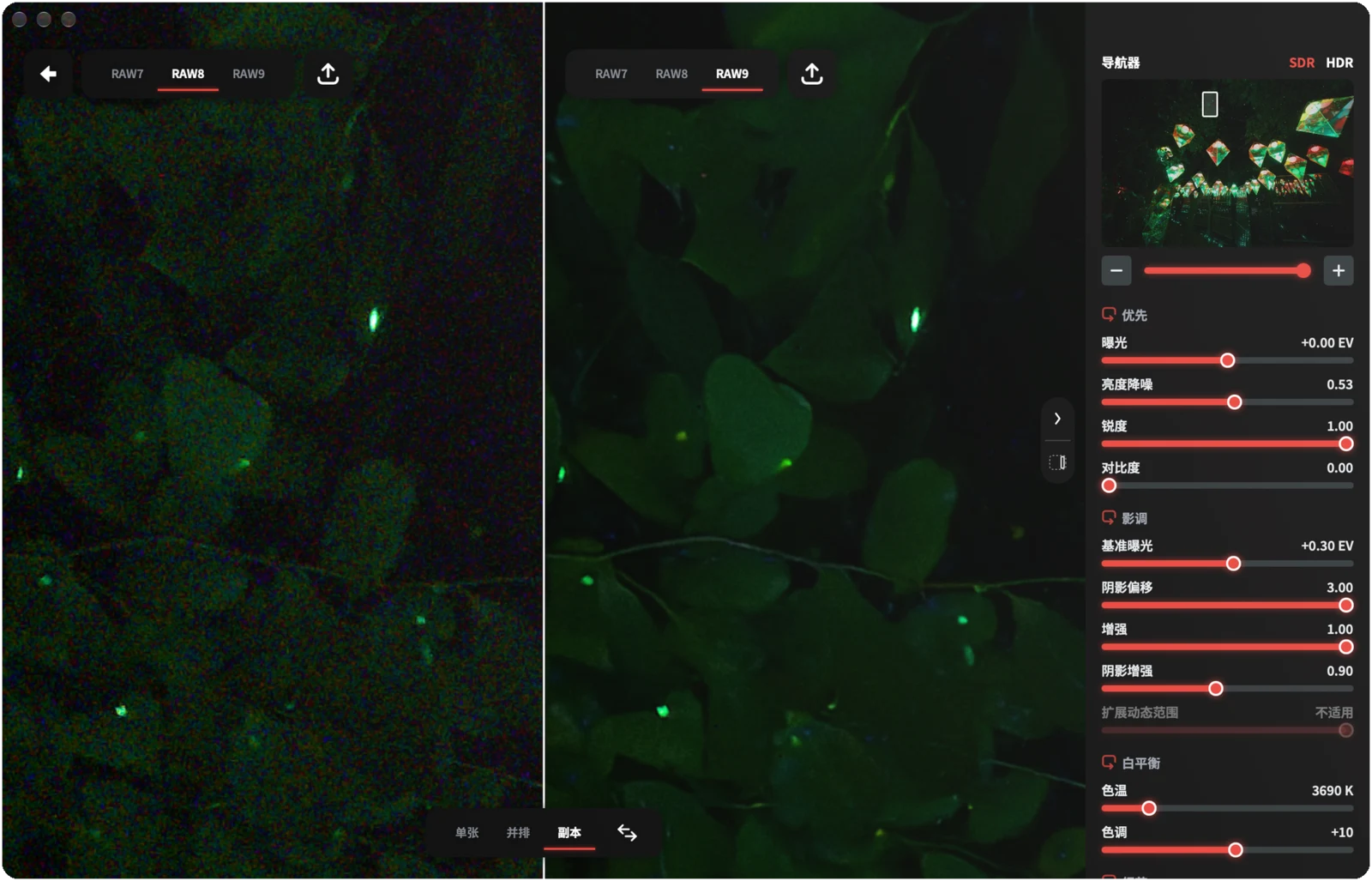Adjust the navigator zoom slider

point(1227,271)
